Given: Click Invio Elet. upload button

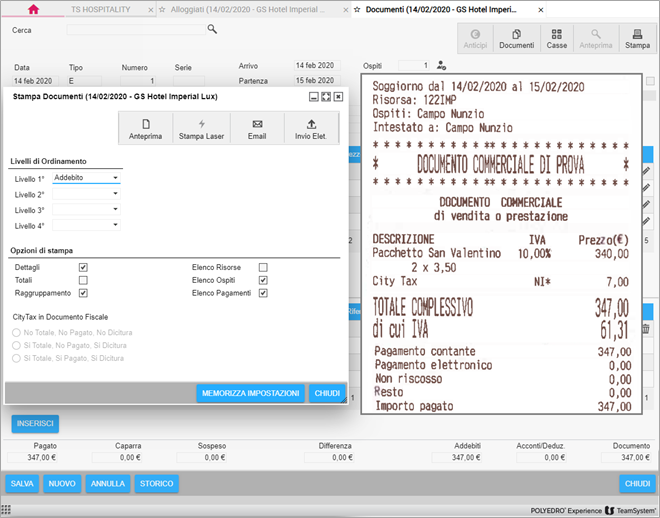Looking at the screenshot, I should [x=311, y=128].
